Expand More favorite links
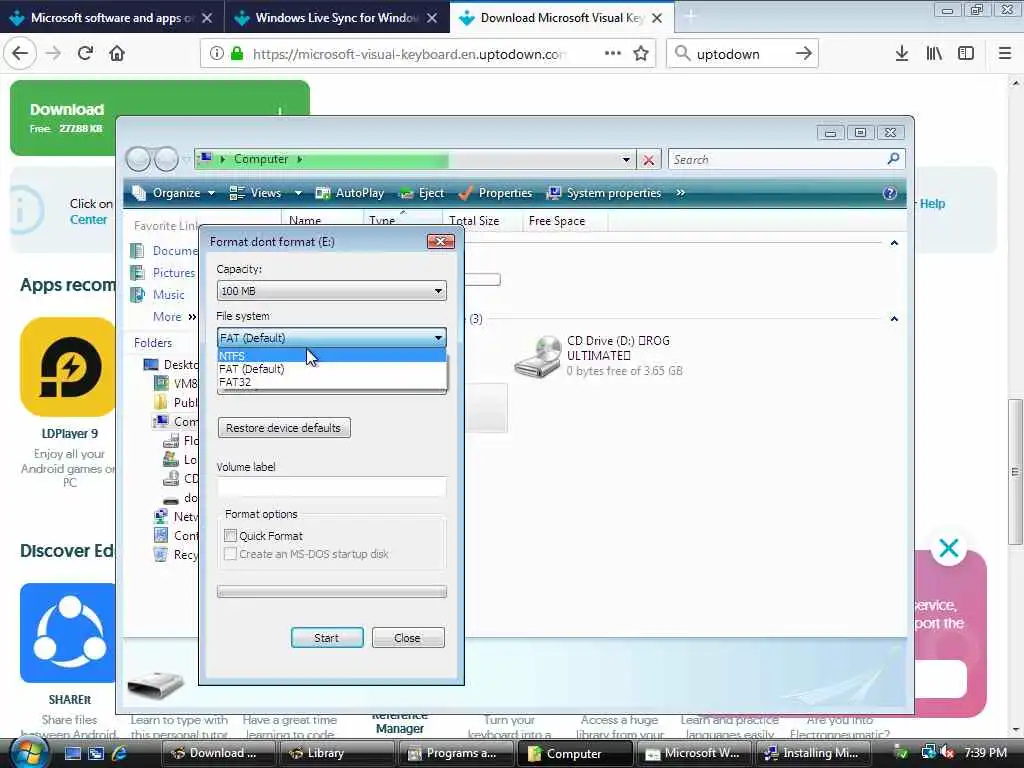The image size is (1024, 768). click(x=174, y=317)
